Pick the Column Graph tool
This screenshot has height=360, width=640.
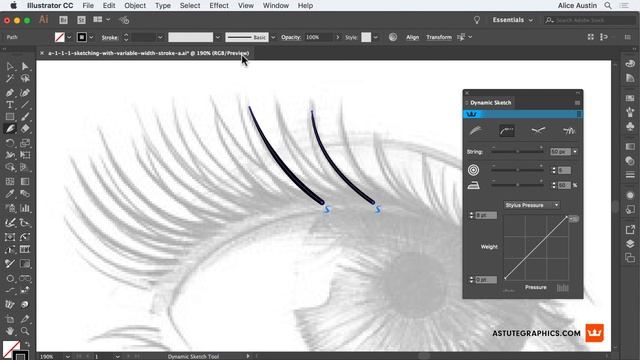[x=25, y=208]
